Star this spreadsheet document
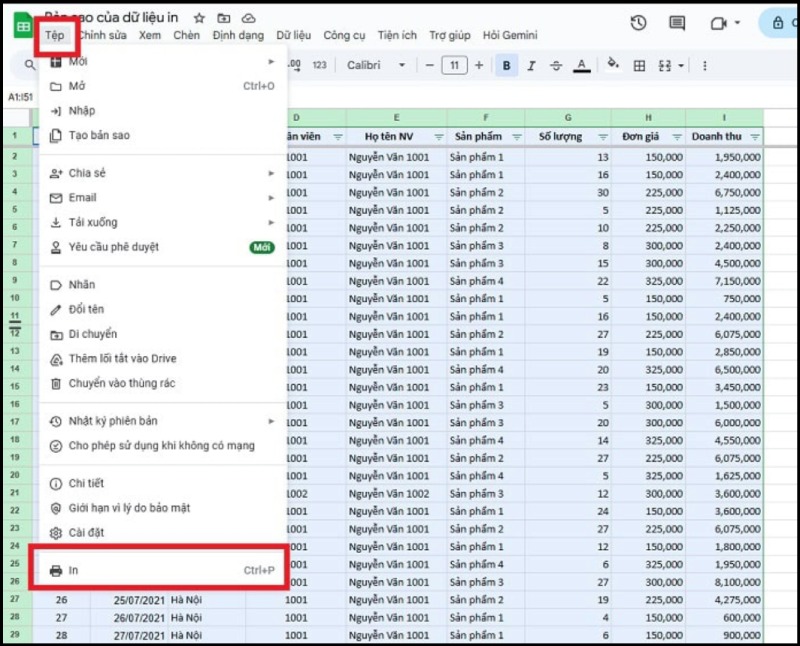 pyautogui.click(x=200, y=18)
